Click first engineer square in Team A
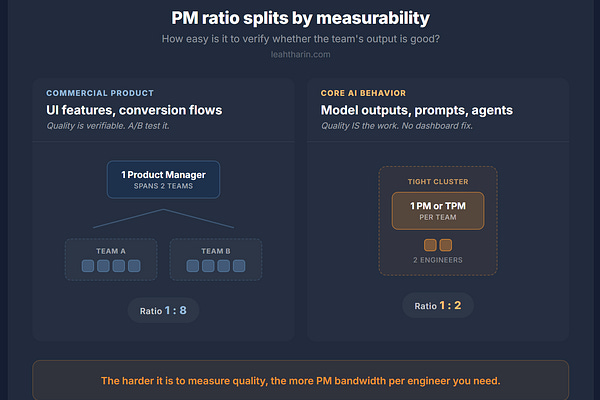This screenshot has height=400, width=600. (x=88, y=266)
